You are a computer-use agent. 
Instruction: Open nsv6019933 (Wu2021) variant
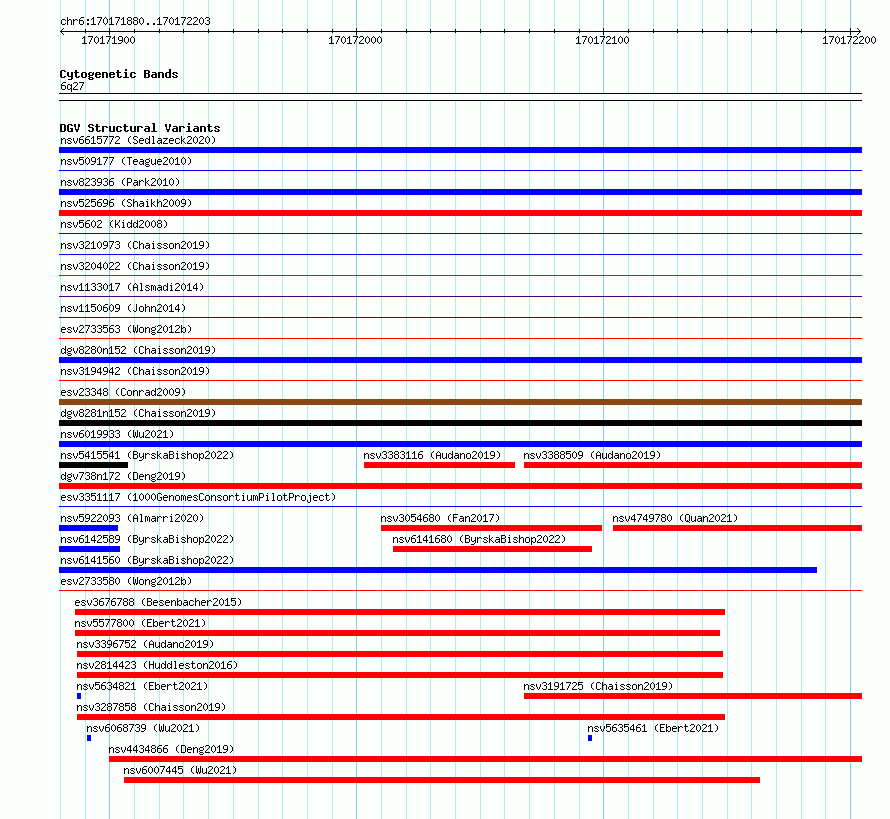tap(117, 434)
